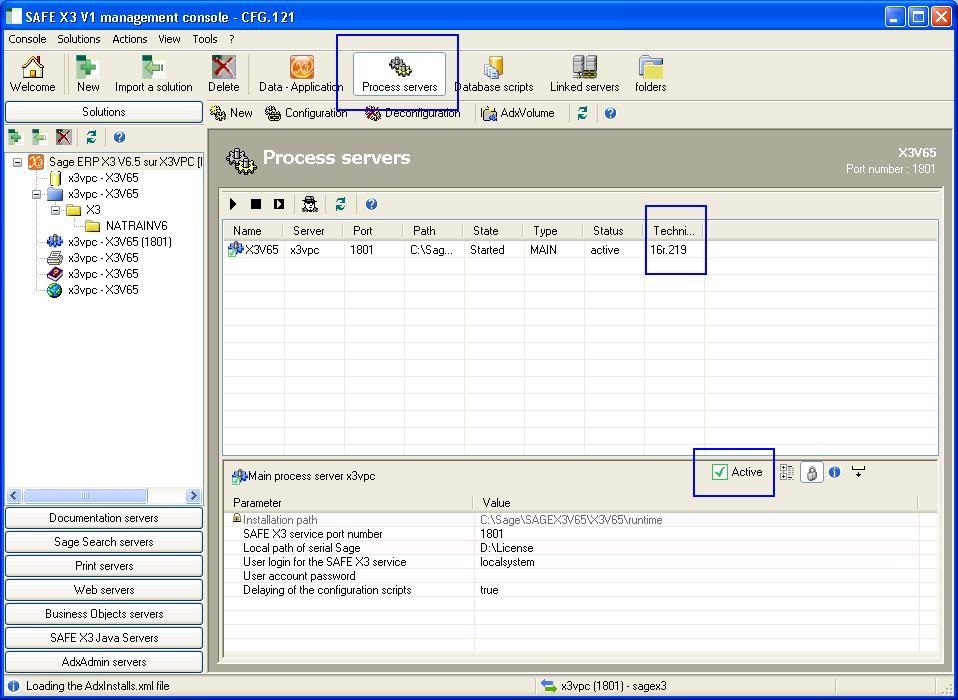
Task: Select the web server globe tree item
Action: (103, 290)
